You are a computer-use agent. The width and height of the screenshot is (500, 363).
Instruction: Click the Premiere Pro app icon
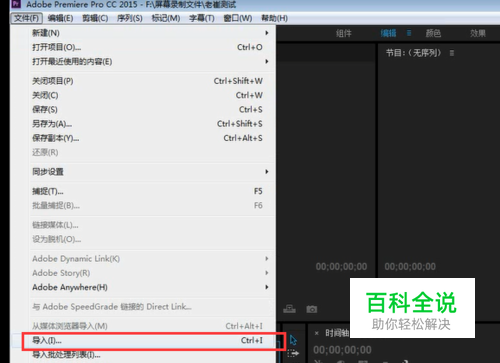pos(16,4)
